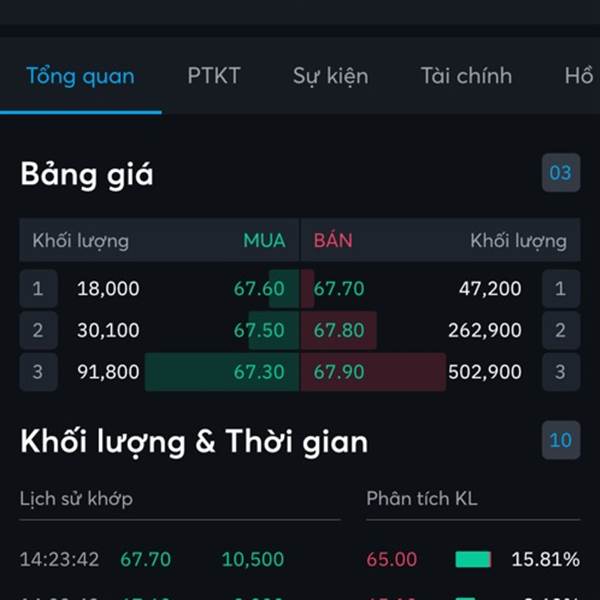The image size is (600, 600).
Task: Select buy price 67.60
Action: [259, 289]
